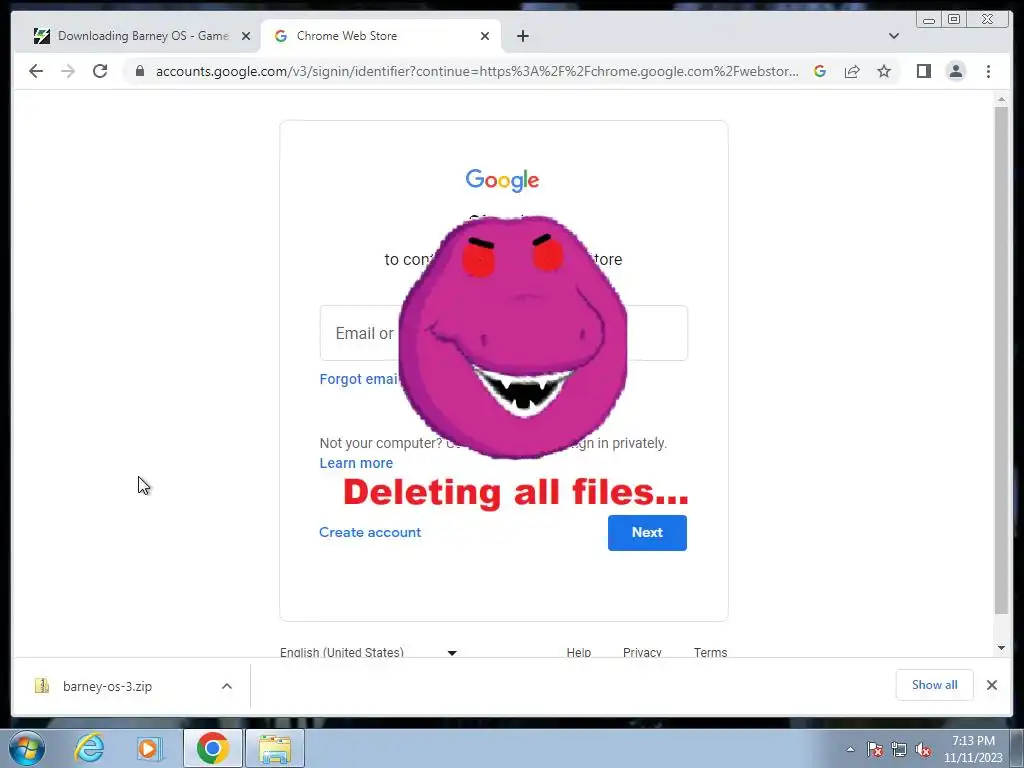The image size is (1024, 768).
Task: Open Chrome's three-dot menu
Action: pos(988,71)
